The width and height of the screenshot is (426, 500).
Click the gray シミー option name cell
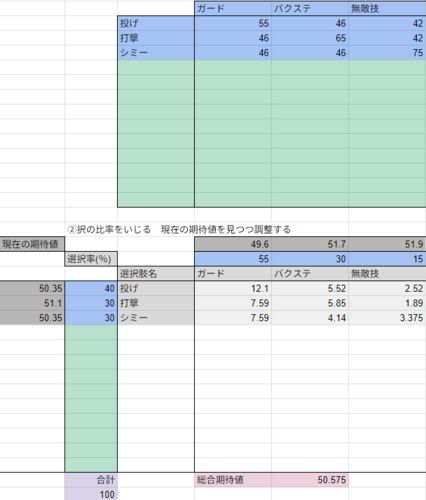pyautogui.click(x=156, y=318)
